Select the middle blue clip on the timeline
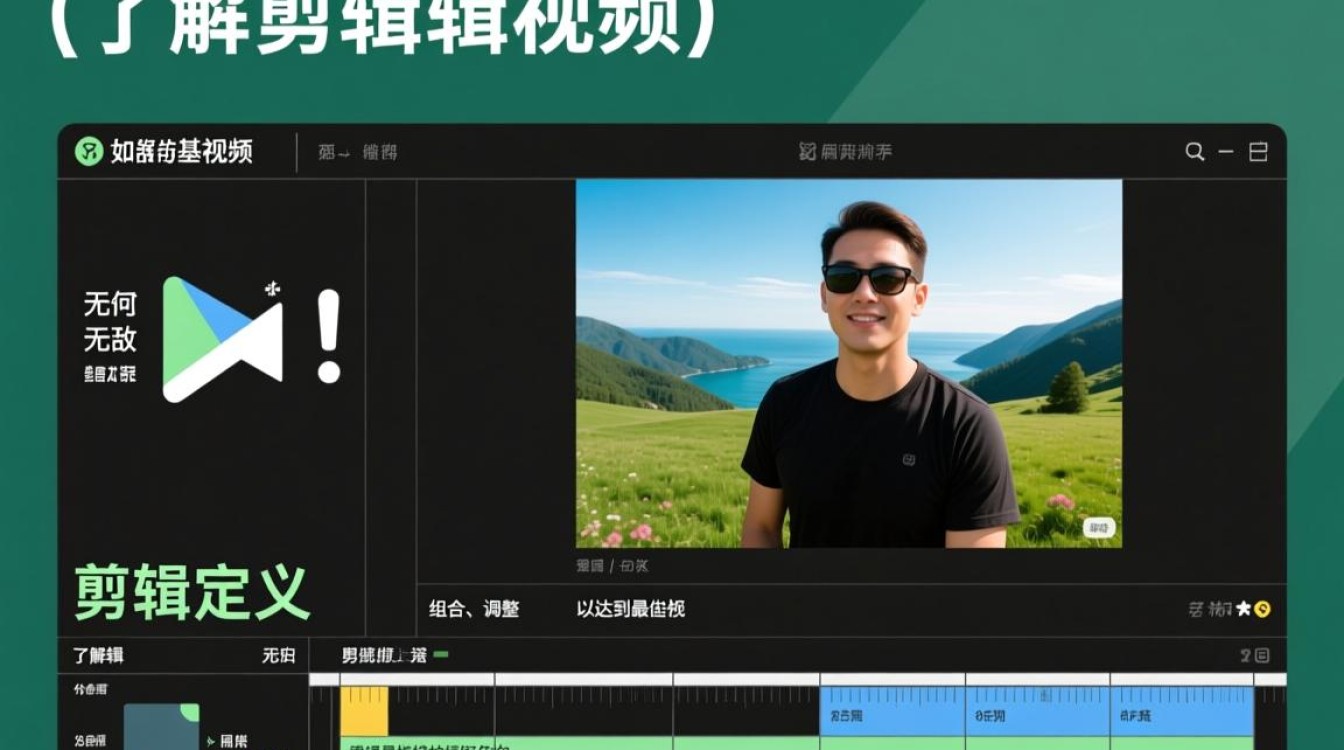Viewport: 1344px width, 750px height. coord(1038,711)
